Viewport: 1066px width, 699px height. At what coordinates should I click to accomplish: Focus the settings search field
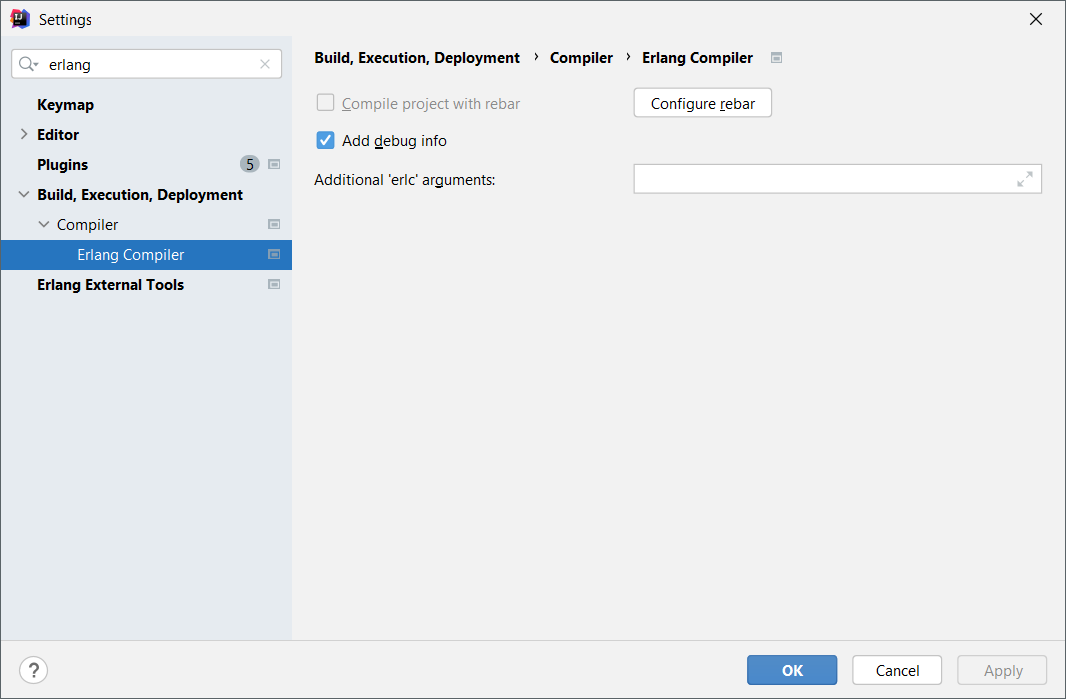(x=146, y=64)
